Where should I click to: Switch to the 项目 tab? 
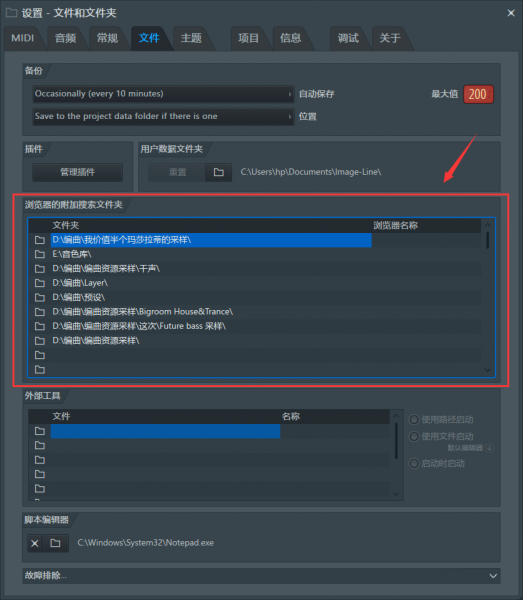click(249, 38)
